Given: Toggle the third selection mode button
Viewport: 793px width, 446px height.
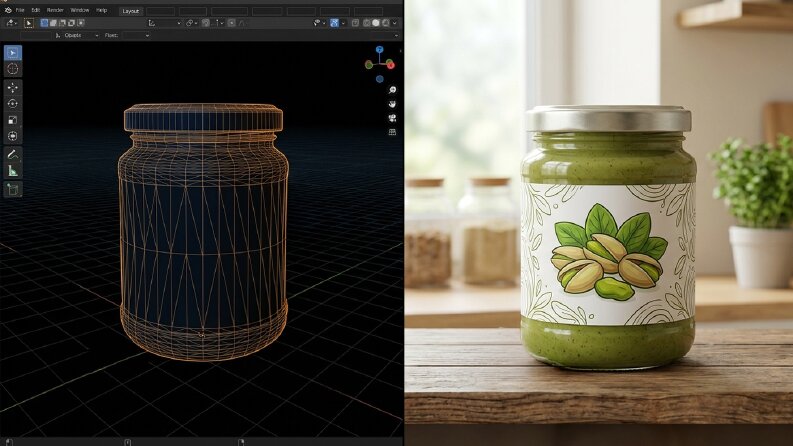Looking at the screenshot, I should click(x=62, y=23).
